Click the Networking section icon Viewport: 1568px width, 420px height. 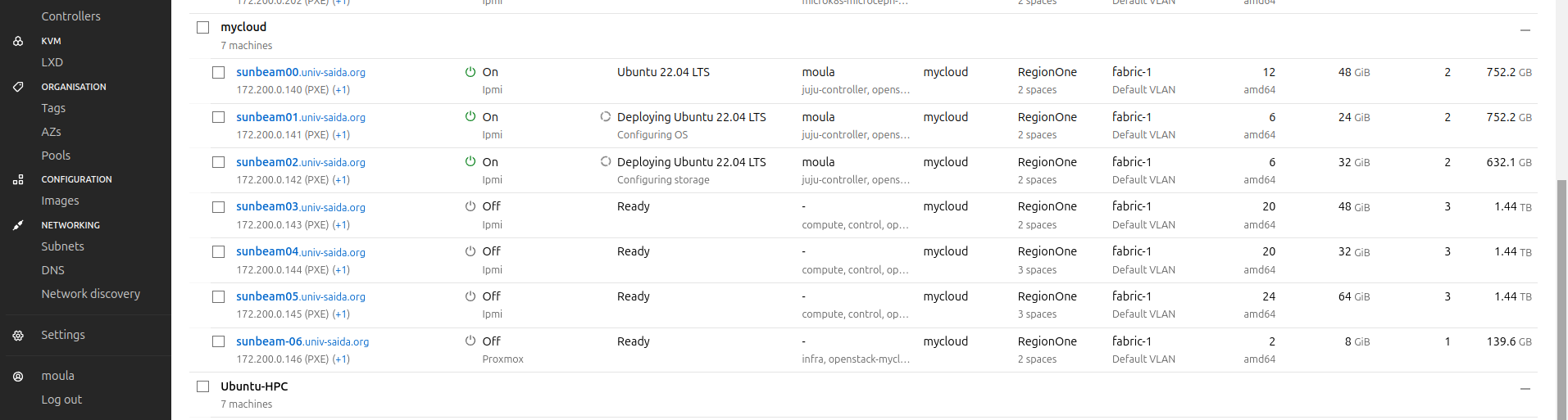point(18,225)
